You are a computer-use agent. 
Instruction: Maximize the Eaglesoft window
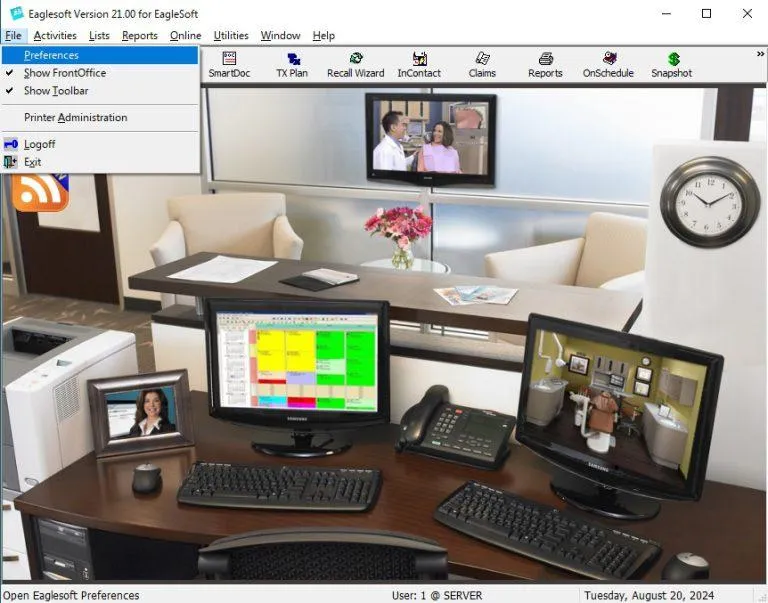pyautogui.click(x=706, y=13)
